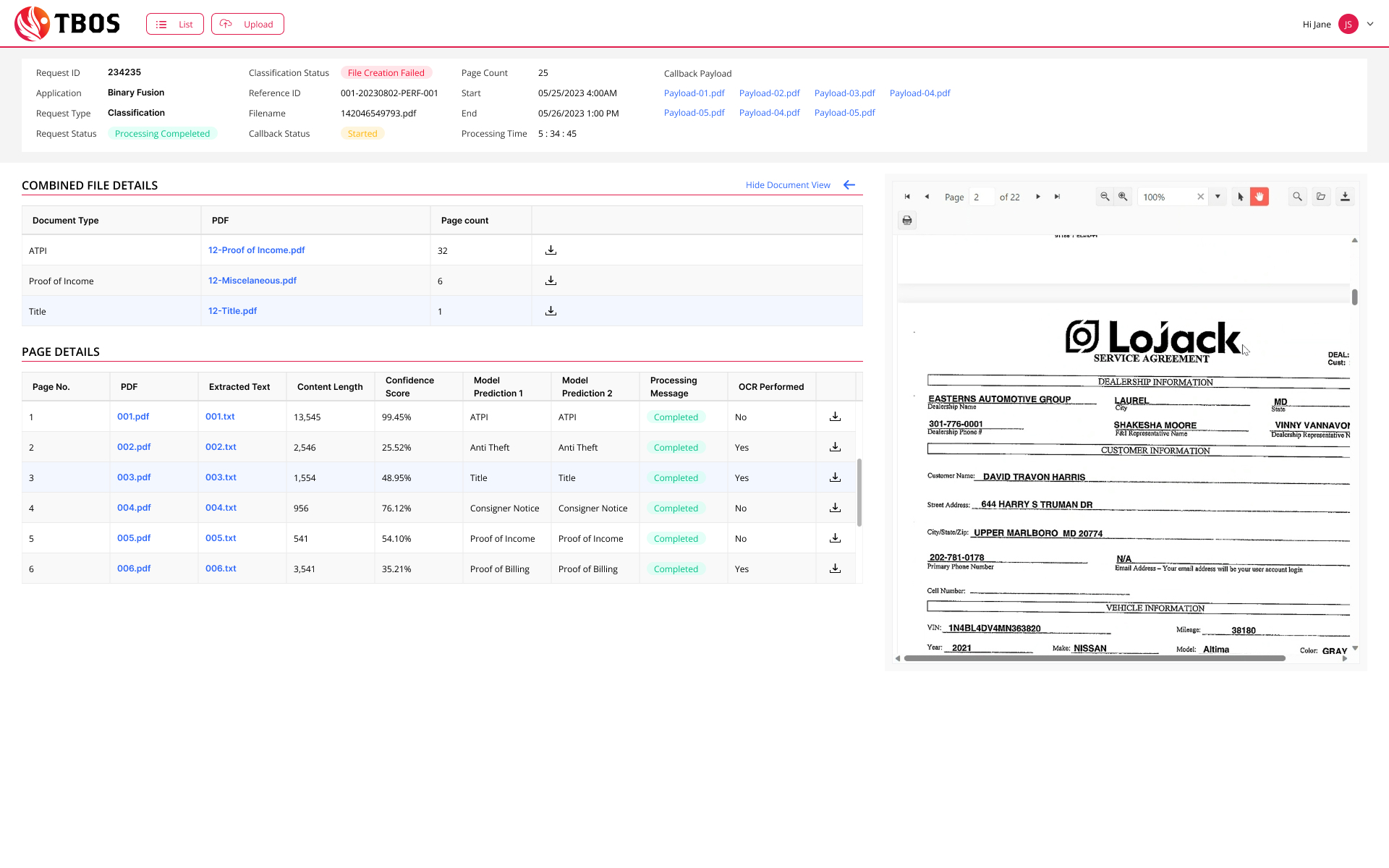The image size is (1389, 868).
Task: Switch to the text selection cursor tool
Action: (x=1239, y=196)
